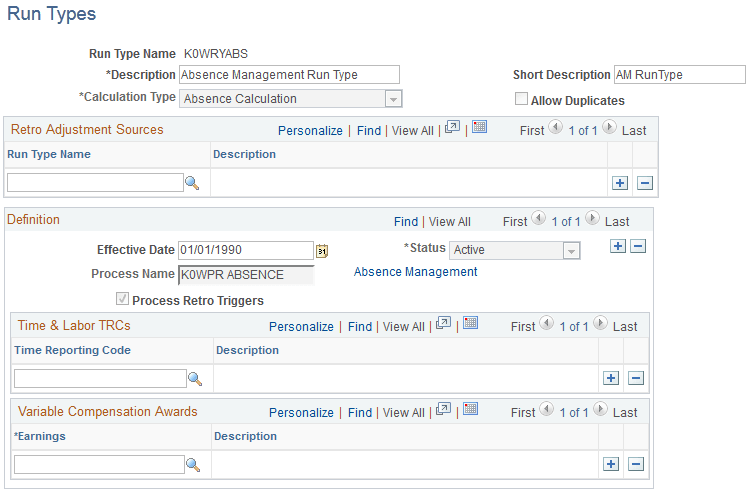This screenshot has height=494, width=754.
Task: Open Earnings lookup magnifier icon
Action: tap(193, 465)
